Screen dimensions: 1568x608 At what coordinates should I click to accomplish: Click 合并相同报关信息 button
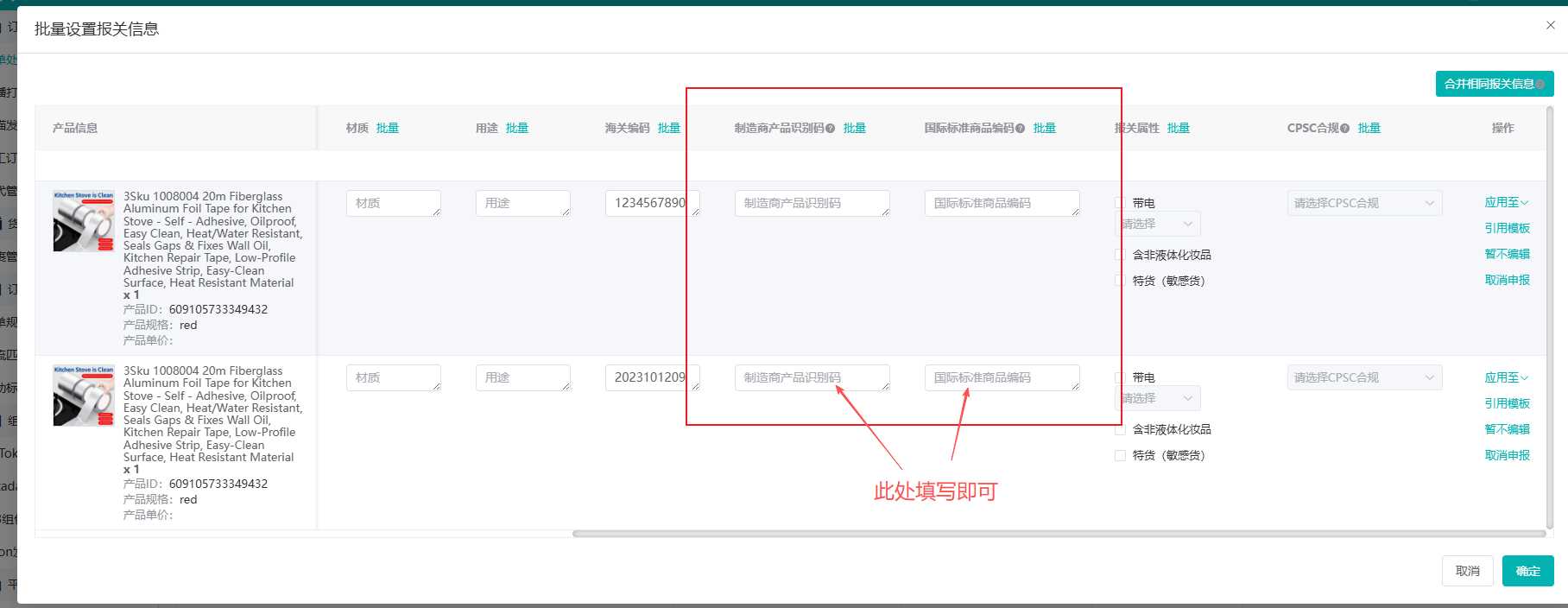point(1494,84)
